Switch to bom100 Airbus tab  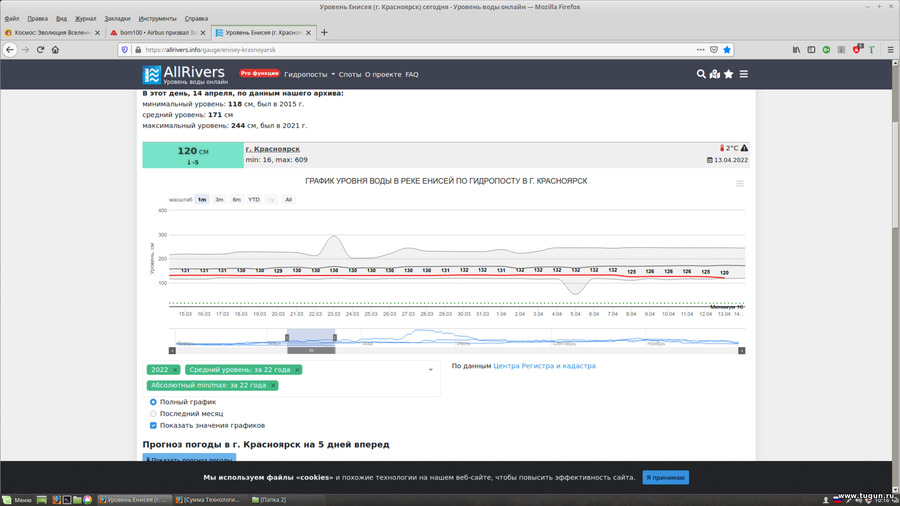pyautogui.click(x=157, y=33)
